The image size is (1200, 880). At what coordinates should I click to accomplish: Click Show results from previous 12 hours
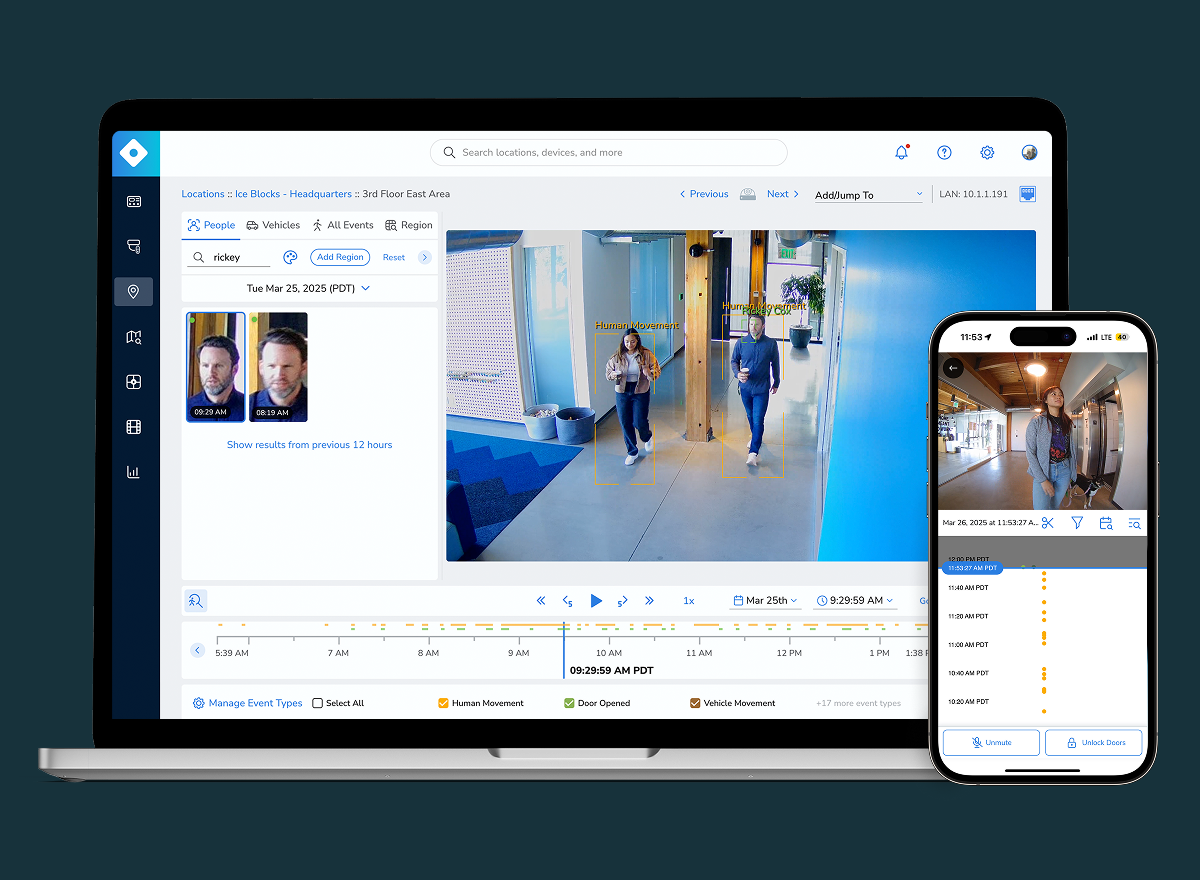309,444
